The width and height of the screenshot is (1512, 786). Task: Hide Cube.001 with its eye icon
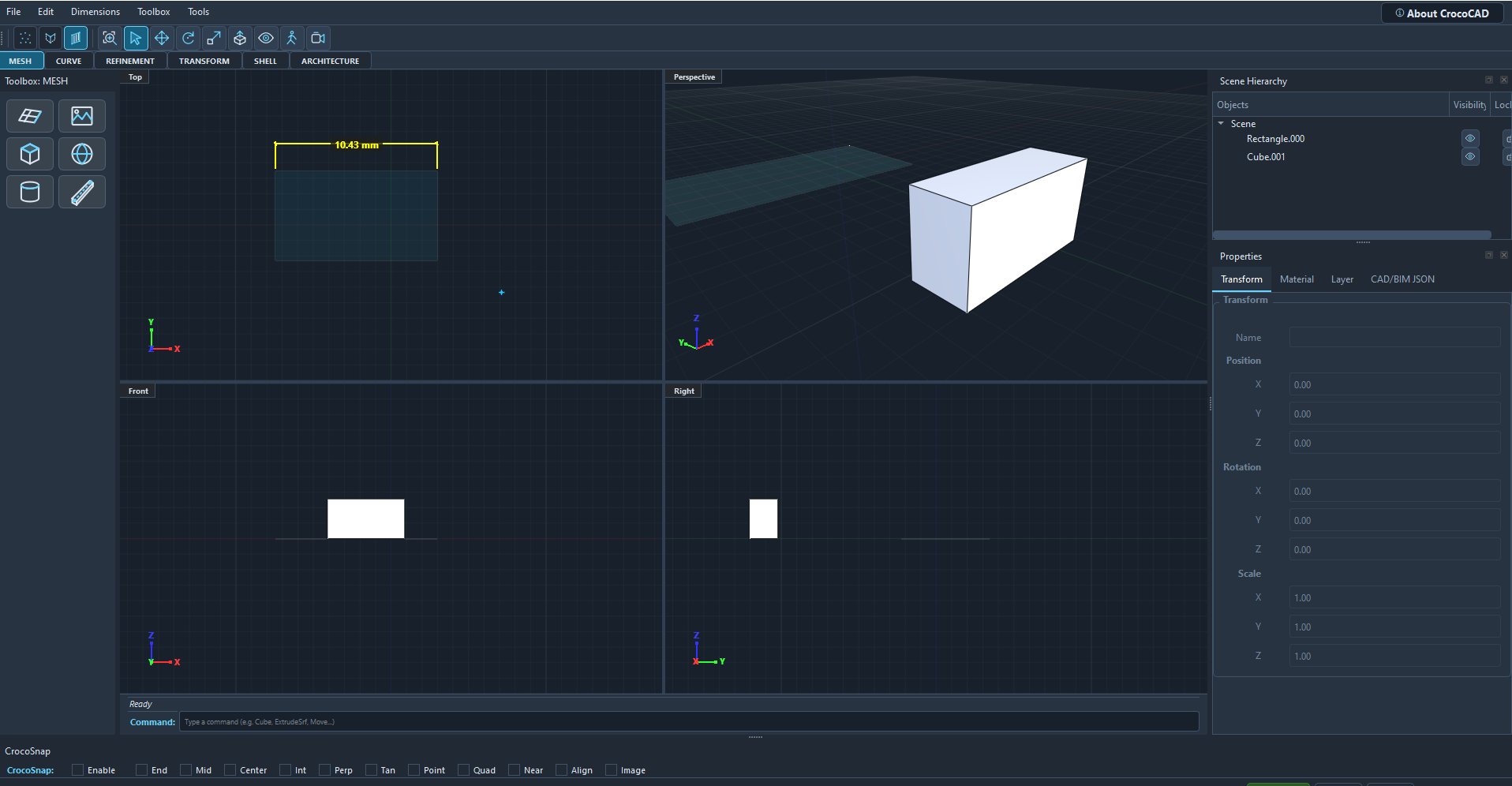pyautogui.click(x=1470, y=156)
